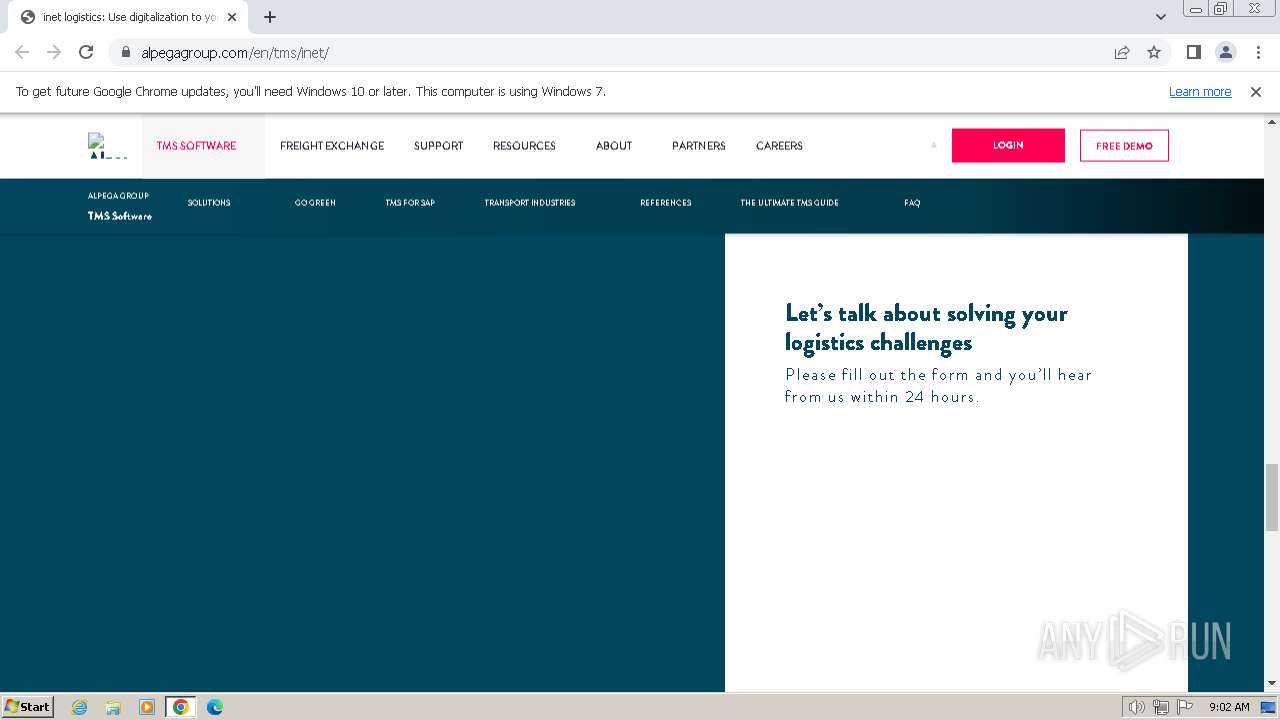Image resolution: width=1280 pixels, height=720 pixels.
Task: Click the browser forward arrow
Action: coord(54,52)
